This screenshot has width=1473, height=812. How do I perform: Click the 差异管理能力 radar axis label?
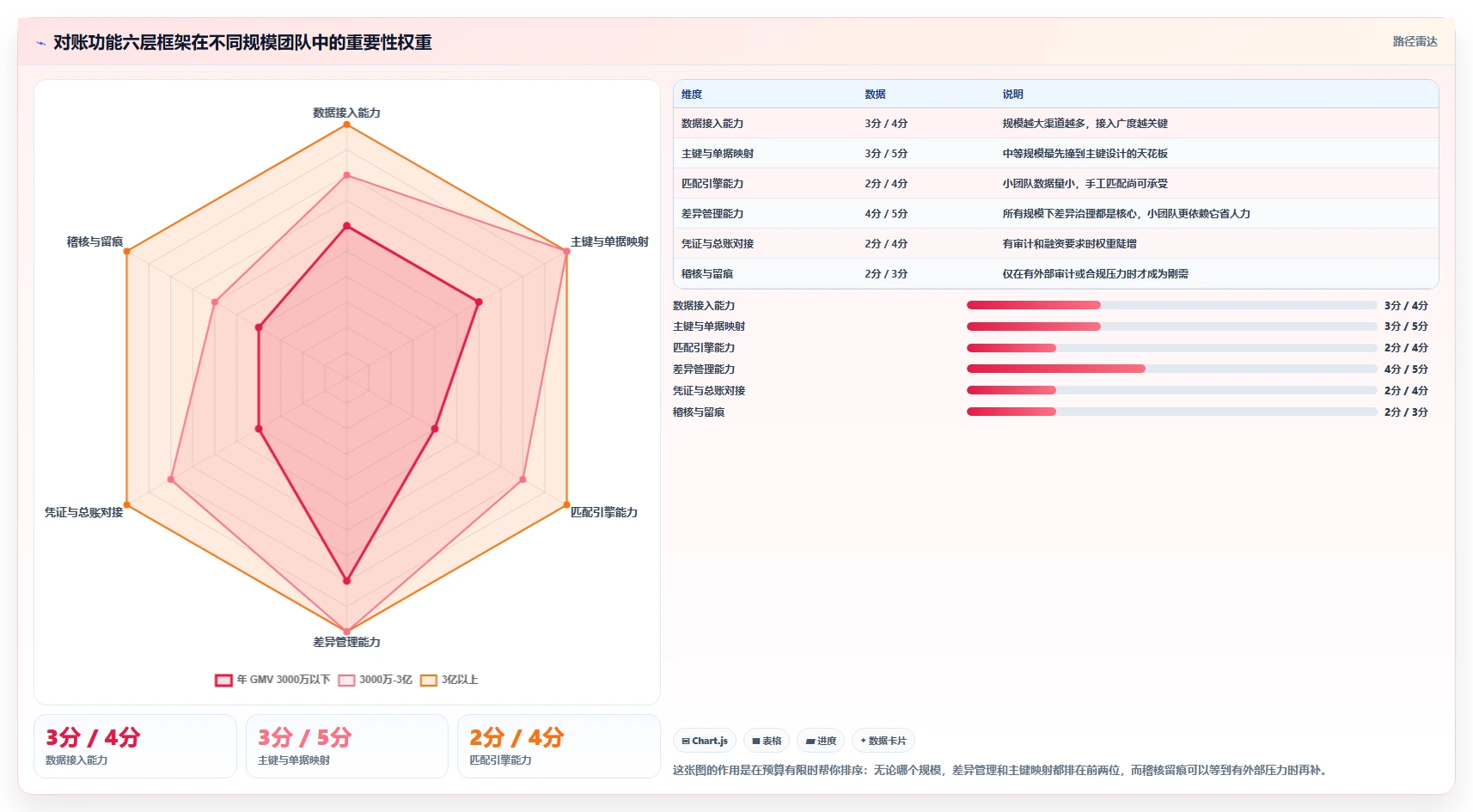[x=346, y=642]
